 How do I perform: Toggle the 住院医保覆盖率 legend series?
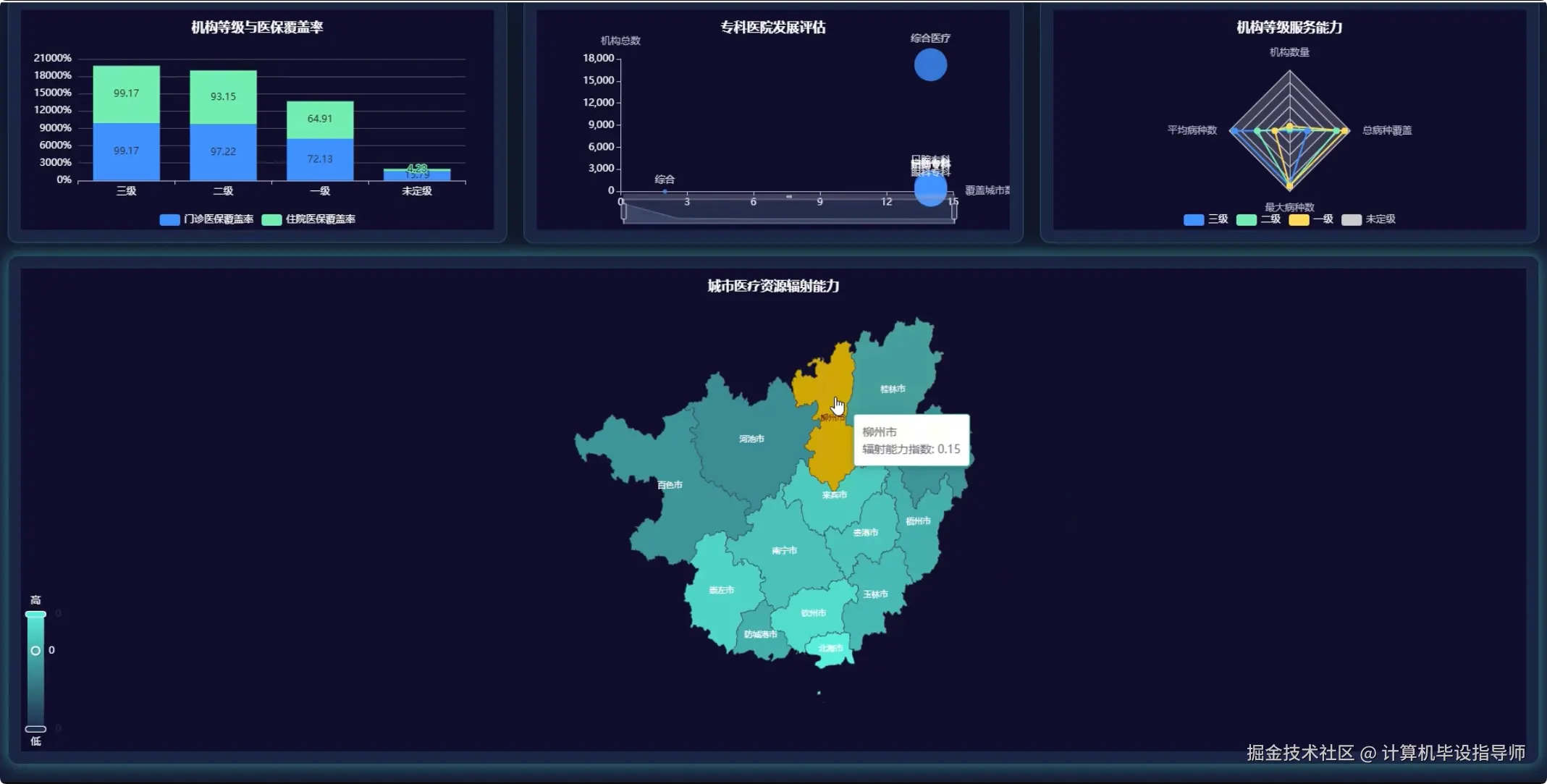[x=308, y=219]
